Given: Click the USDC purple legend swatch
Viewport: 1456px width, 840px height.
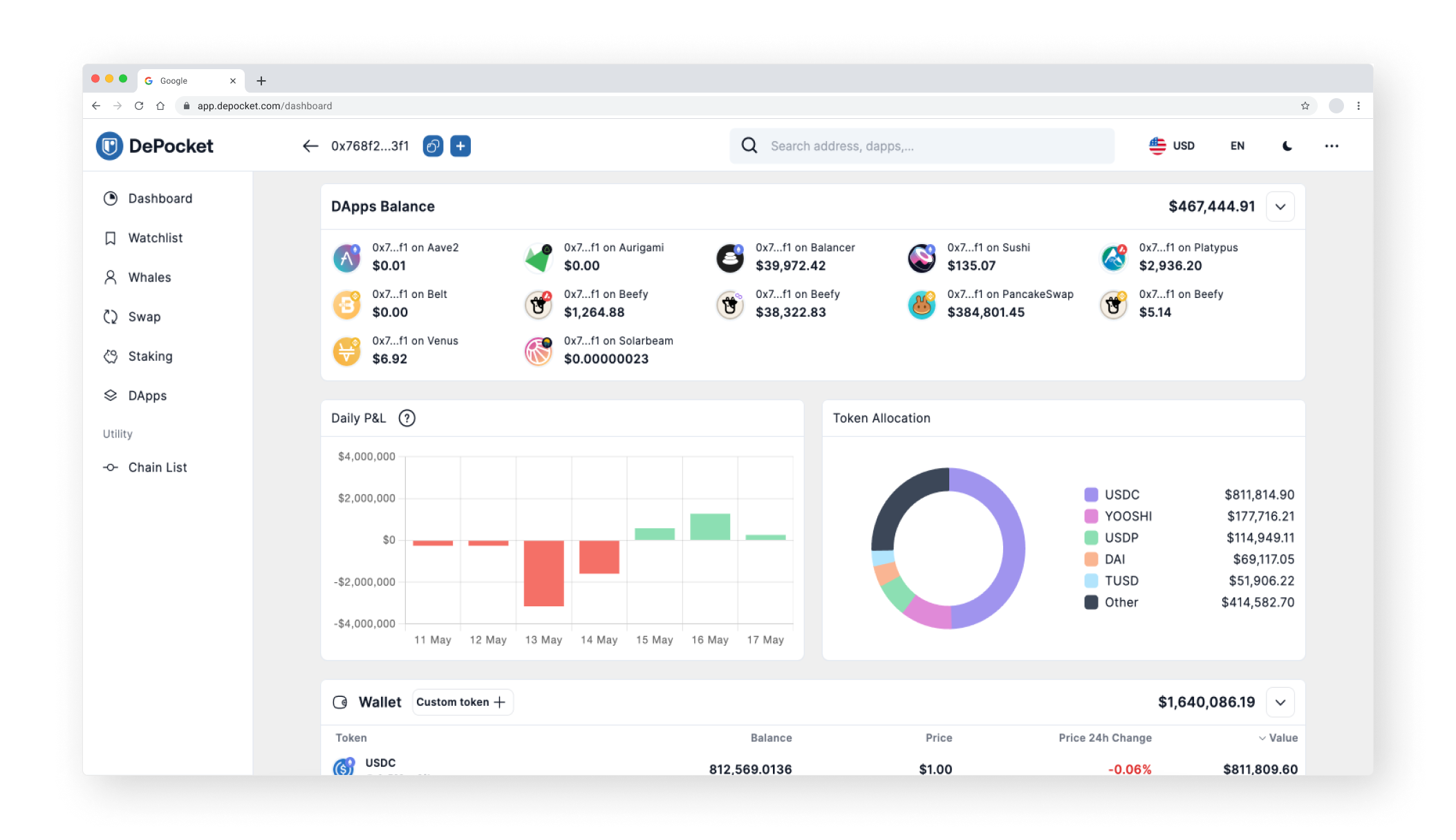Looking at the screenshot, I should point(1091,495).
